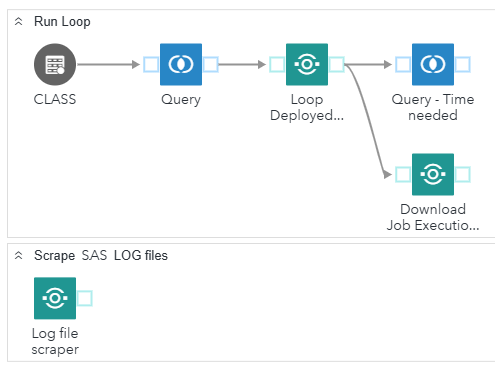Select connector from CLASS to Query

tap(108, 64)
